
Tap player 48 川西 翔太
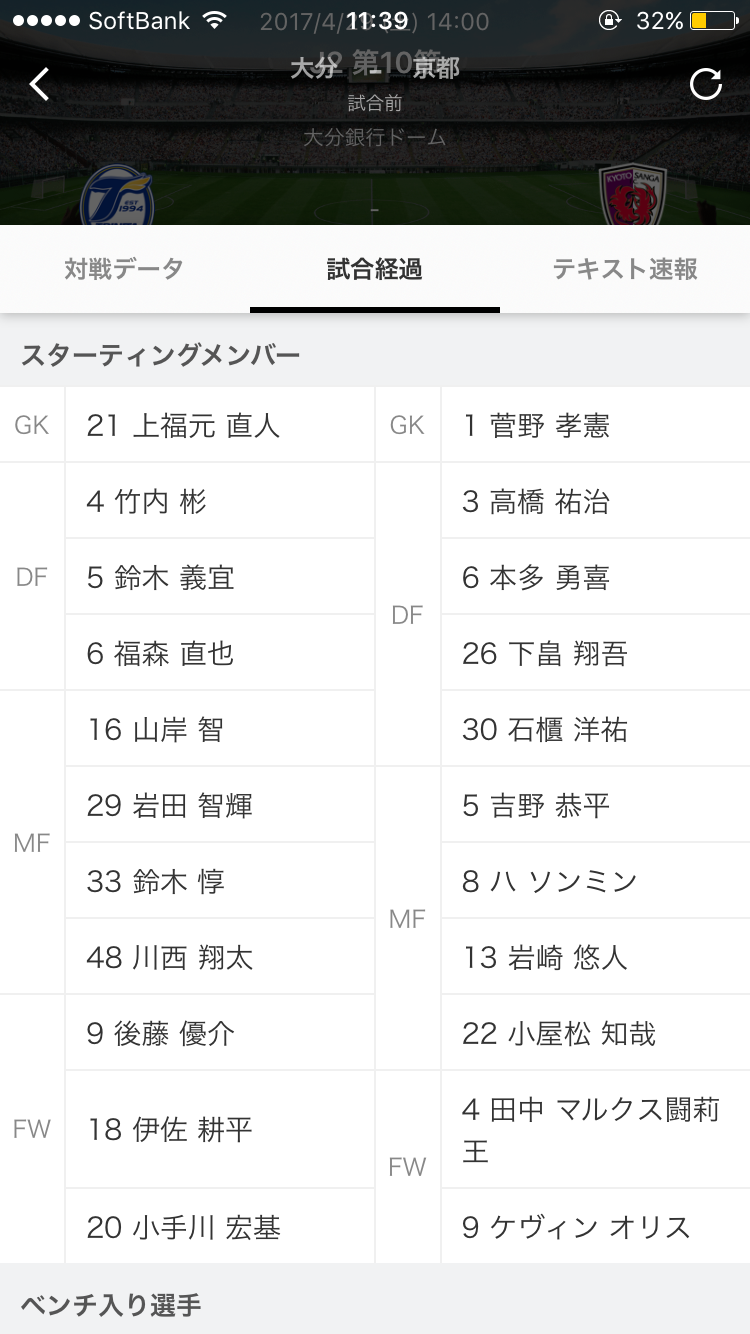(x=220, y=957)
